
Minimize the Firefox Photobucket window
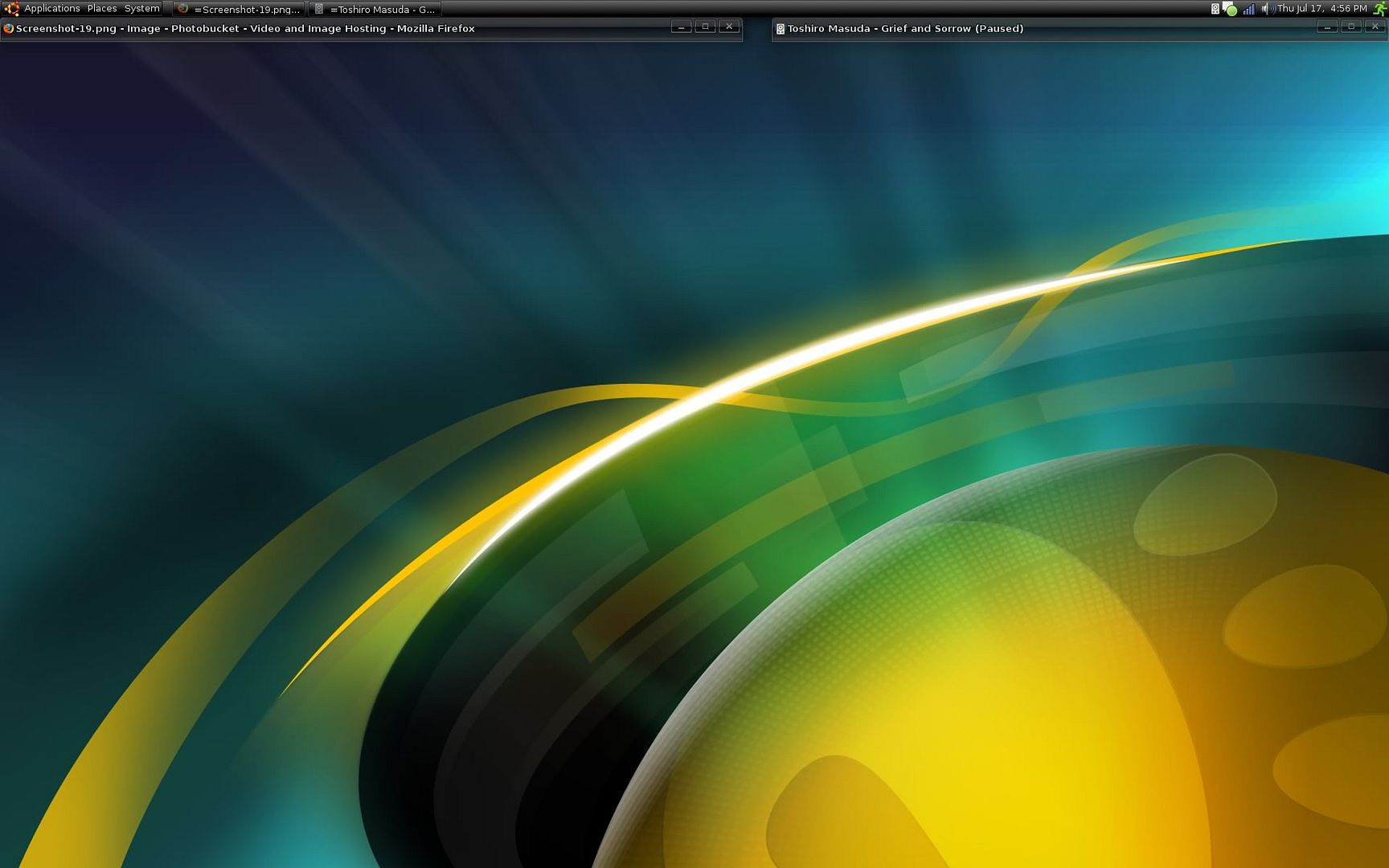682,27
